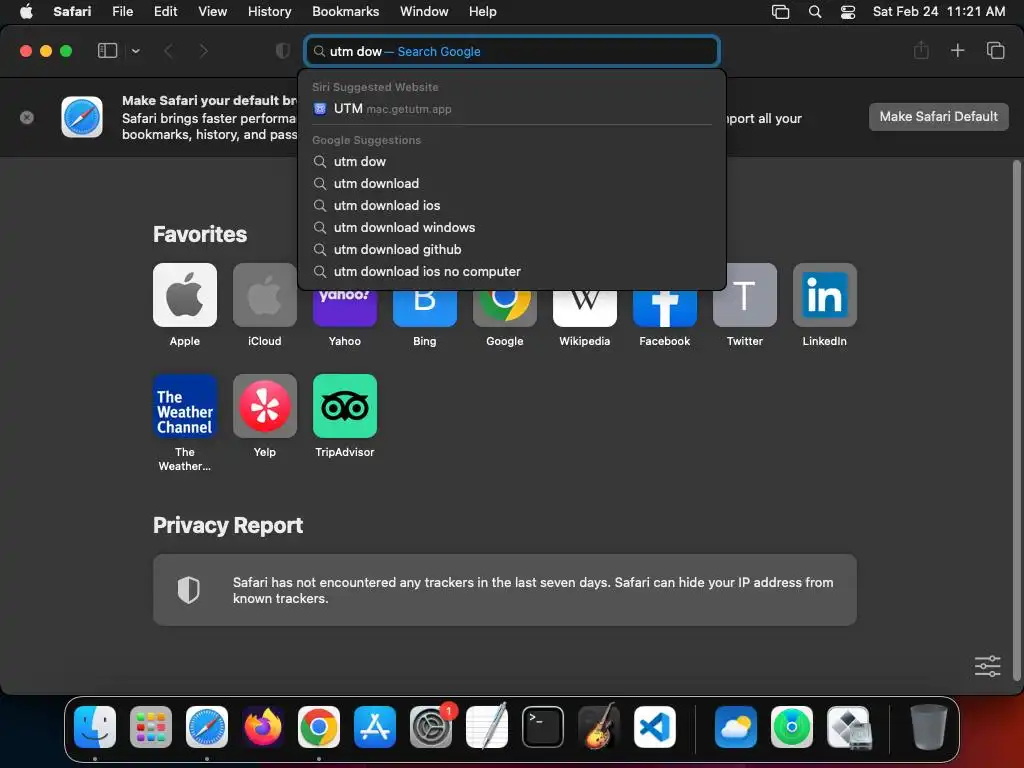The width and height of the screenshot is (1024, 768).
Task: Open the Yelp favorite
Action: (x=264, y=406)
